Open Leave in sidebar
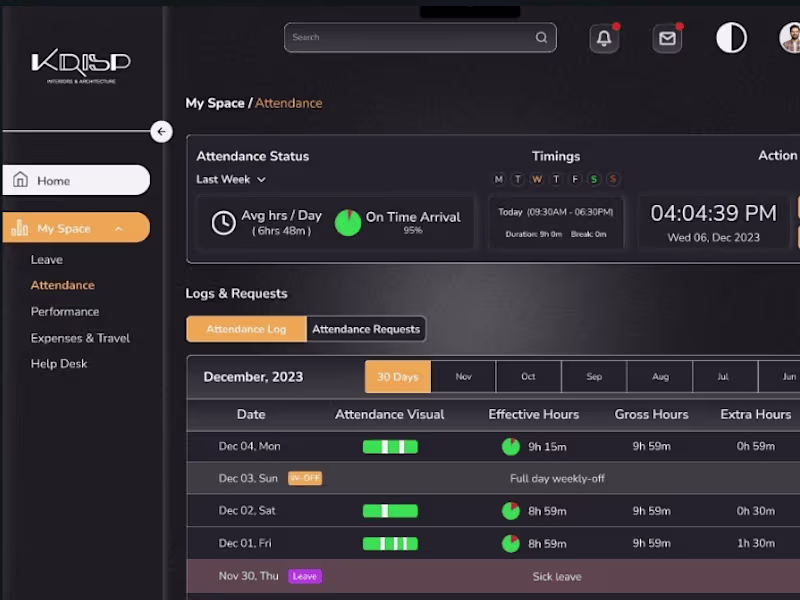The width and height of the screenshot is (800, 600). [x=46, y=260]
